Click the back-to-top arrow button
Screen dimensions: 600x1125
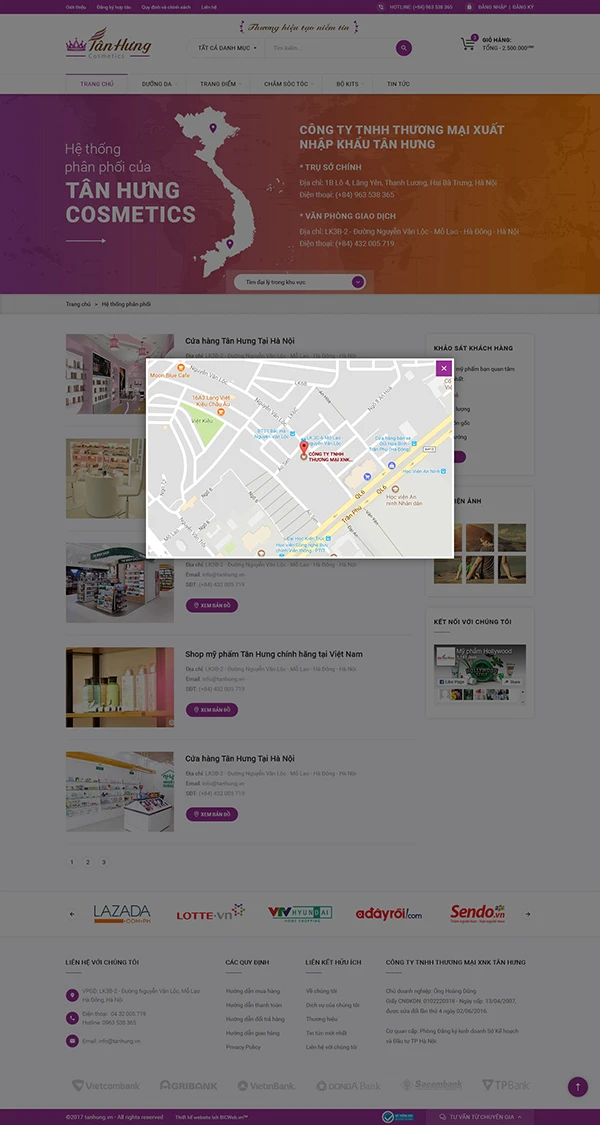(x=578, y=1087)
